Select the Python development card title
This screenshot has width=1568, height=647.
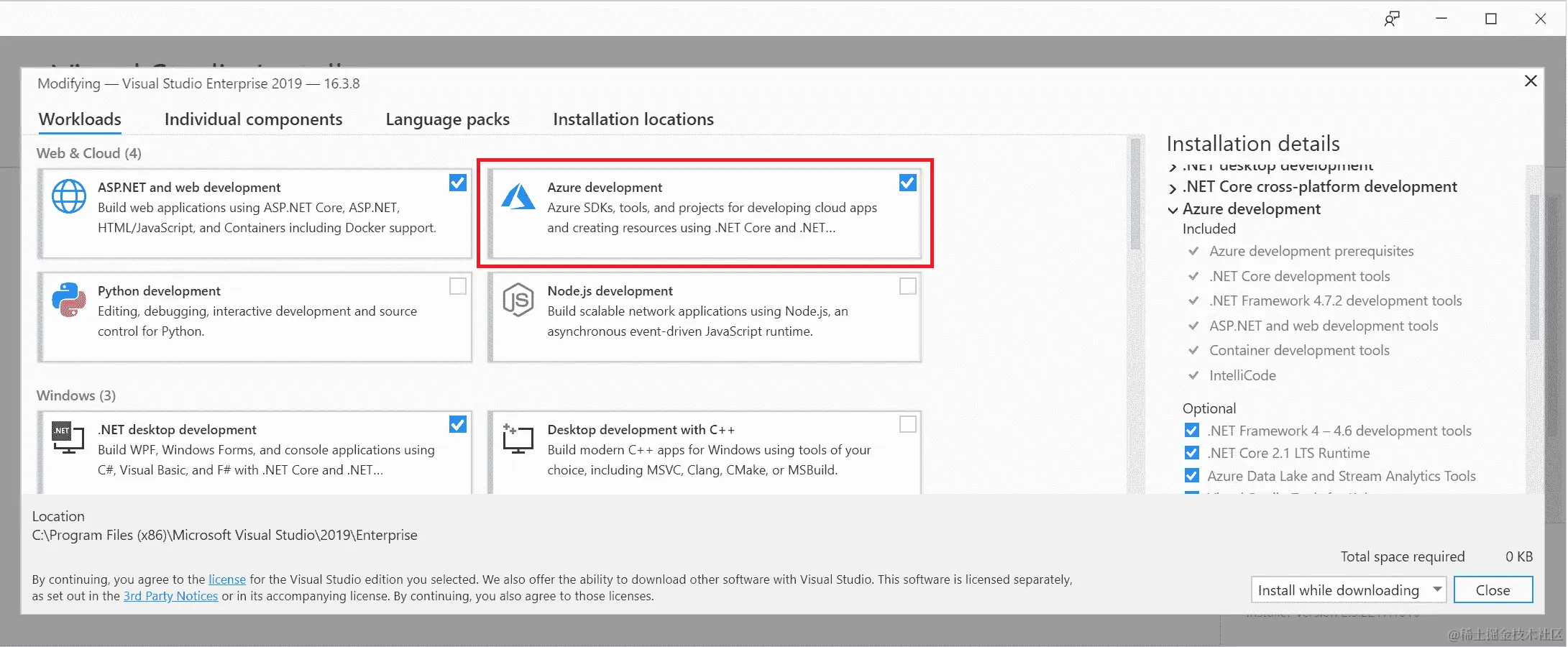click(159, 291)
